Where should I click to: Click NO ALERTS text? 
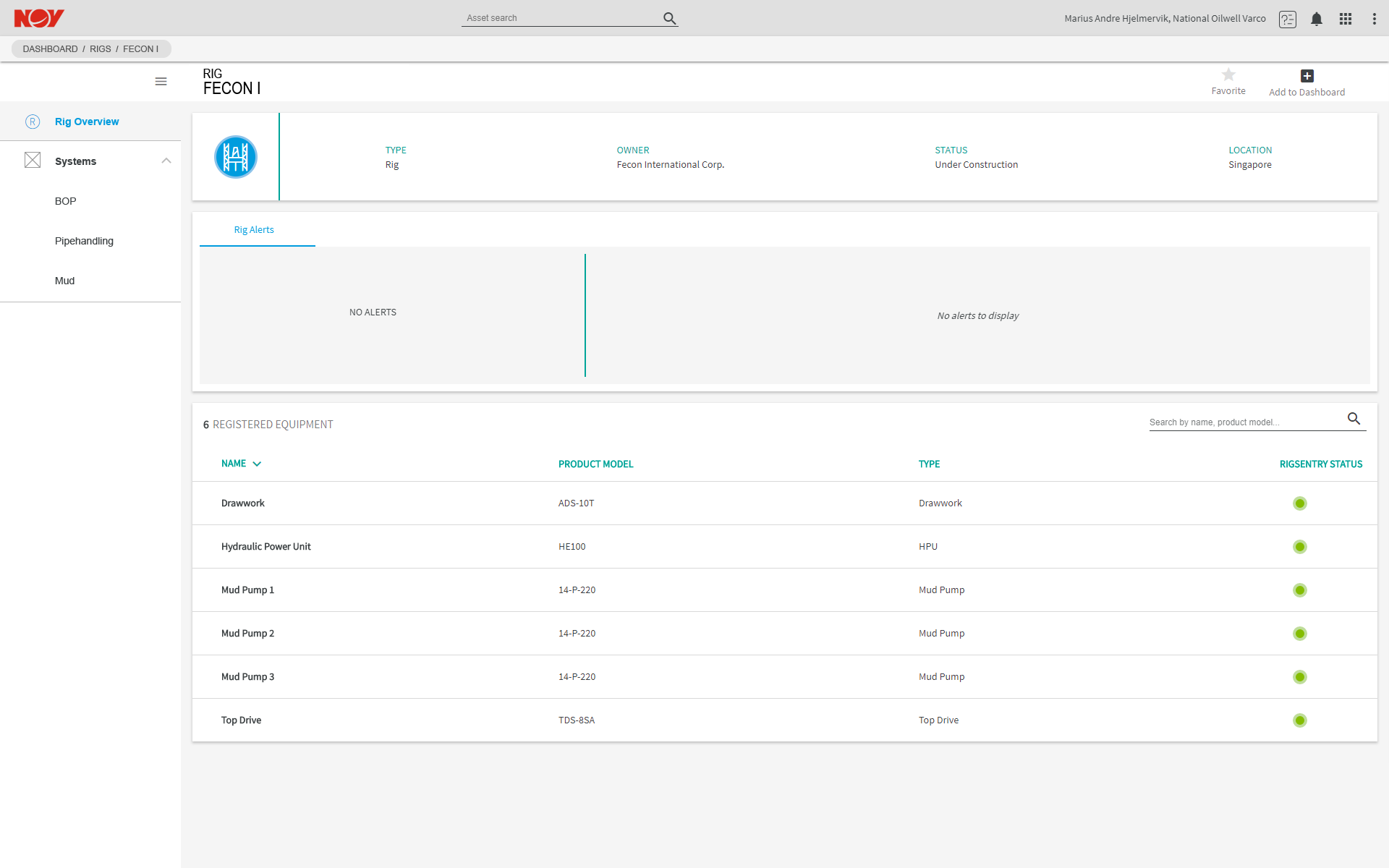[x=373, y=312]
